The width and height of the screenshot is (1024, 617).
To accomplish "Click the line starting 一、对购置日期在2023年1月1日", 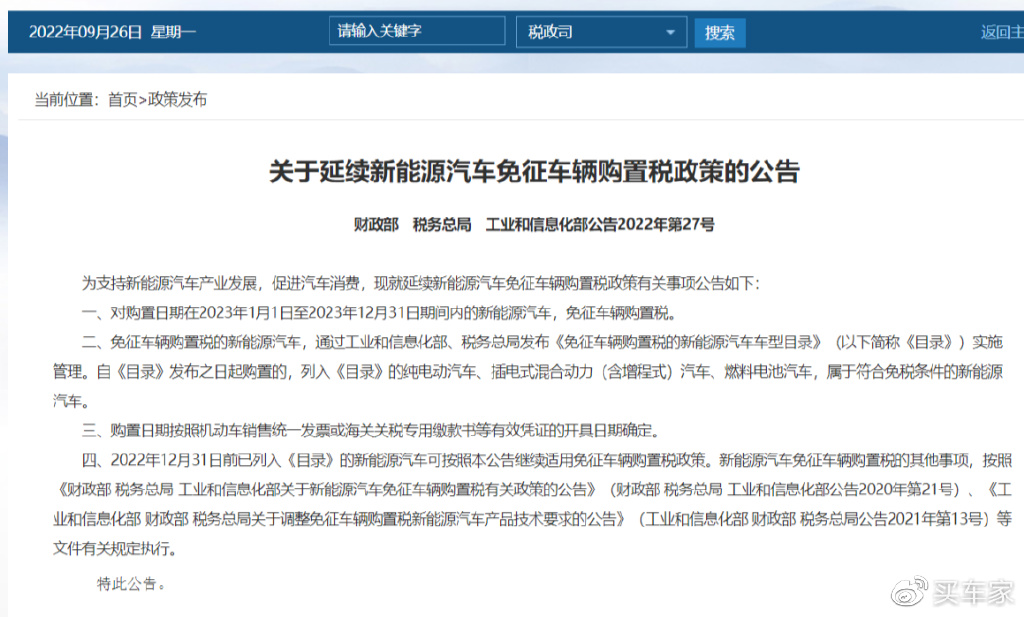I will tap(379, 313).
